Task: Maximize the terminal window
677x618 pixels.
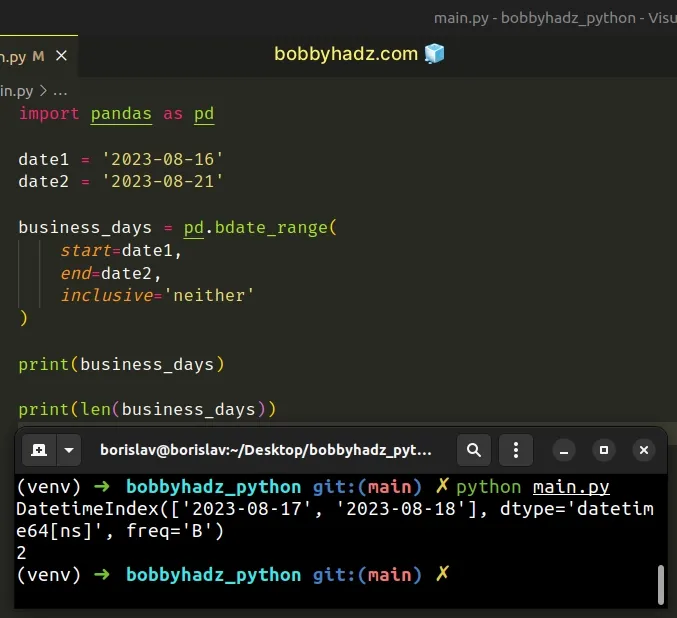Action: [x=604, y=450]
